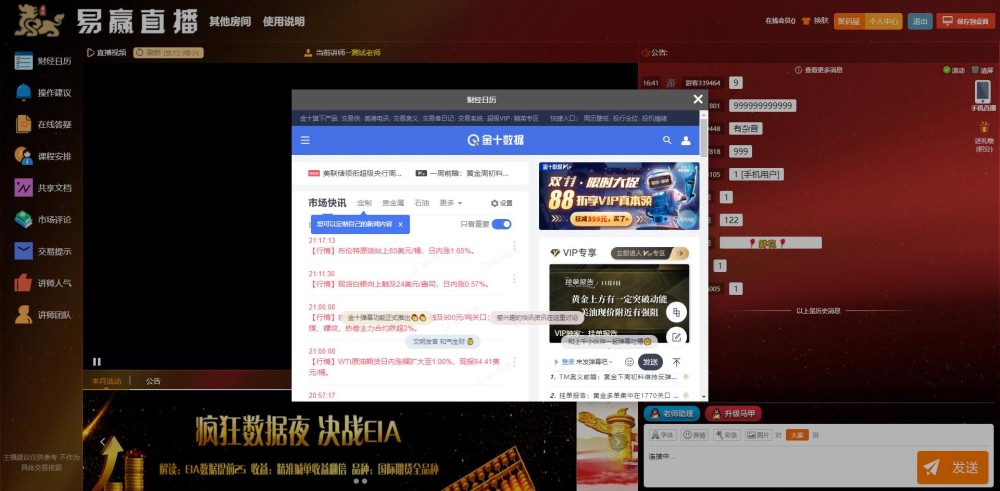This screenshot has width=1000, height=491.
Task: Open options dots for 21:11:30 news item
Action: click(x=514, y=279)
